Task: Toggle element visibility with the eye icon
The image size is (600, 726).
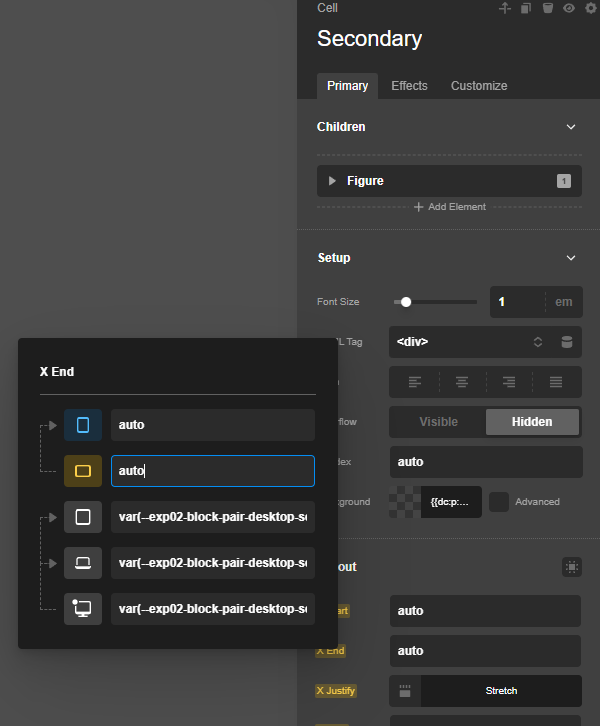Action: pyautogui.click(x=568, y=8)
